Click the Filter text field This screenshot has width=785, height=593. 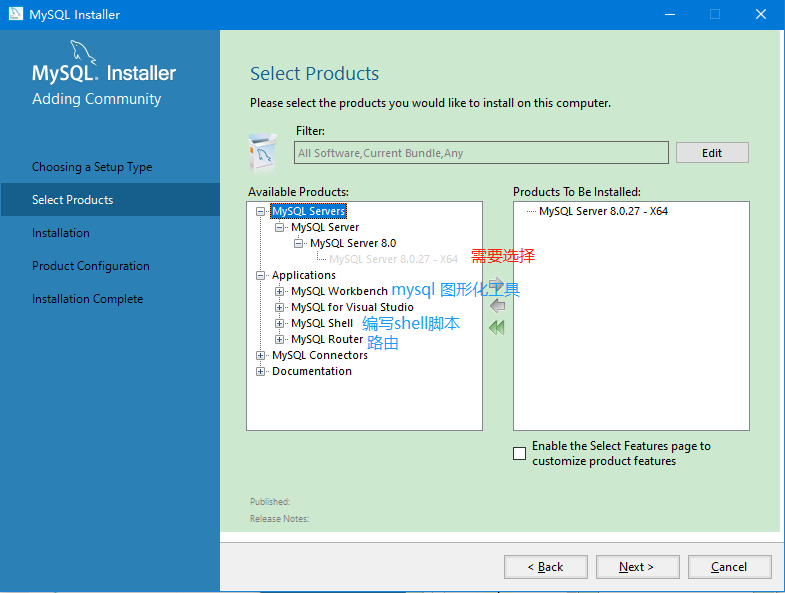tap(481, 153)
